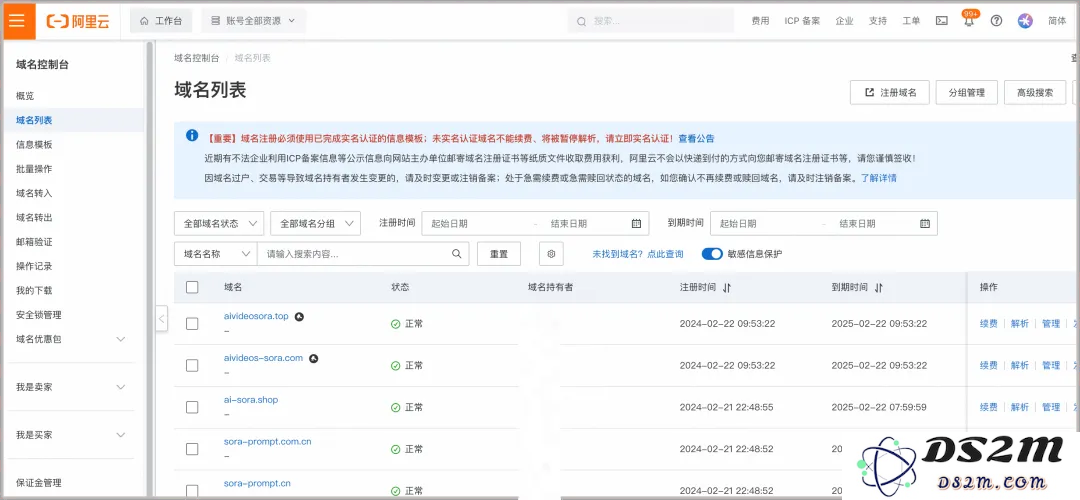
Task: Click the magnifier icon in the domain search box
Action: tap(456, 253)
